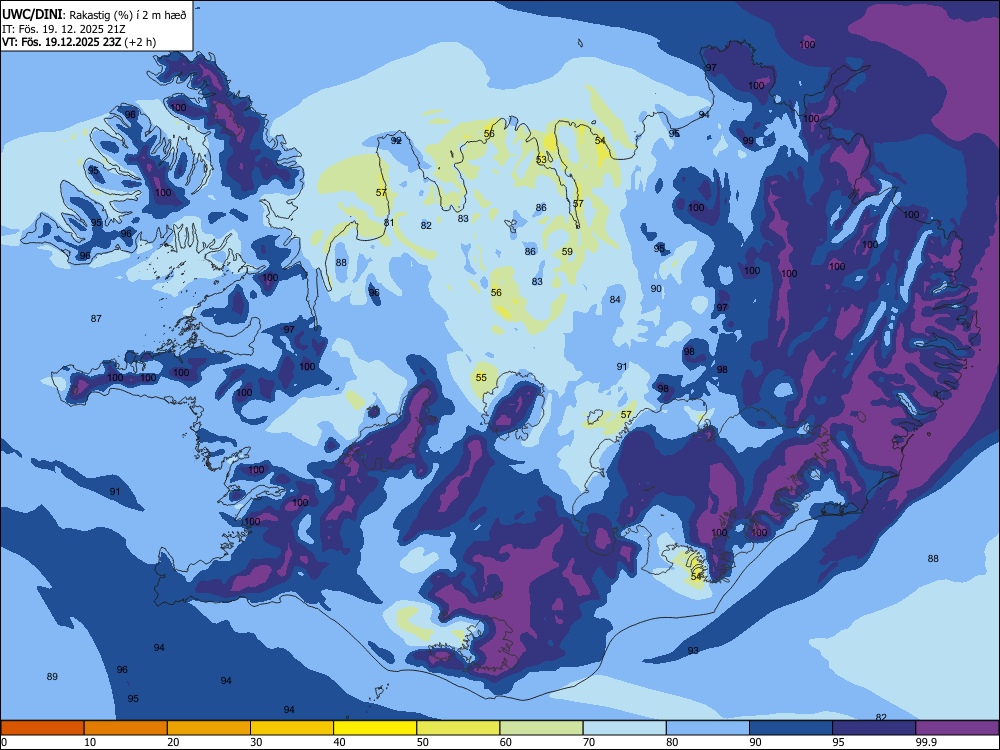The height and width of the screenshot is (750, 1000).
Task: Click the 'IT: Fös. 19. 12. 2025 21Z' line
Action: point(64,29)
